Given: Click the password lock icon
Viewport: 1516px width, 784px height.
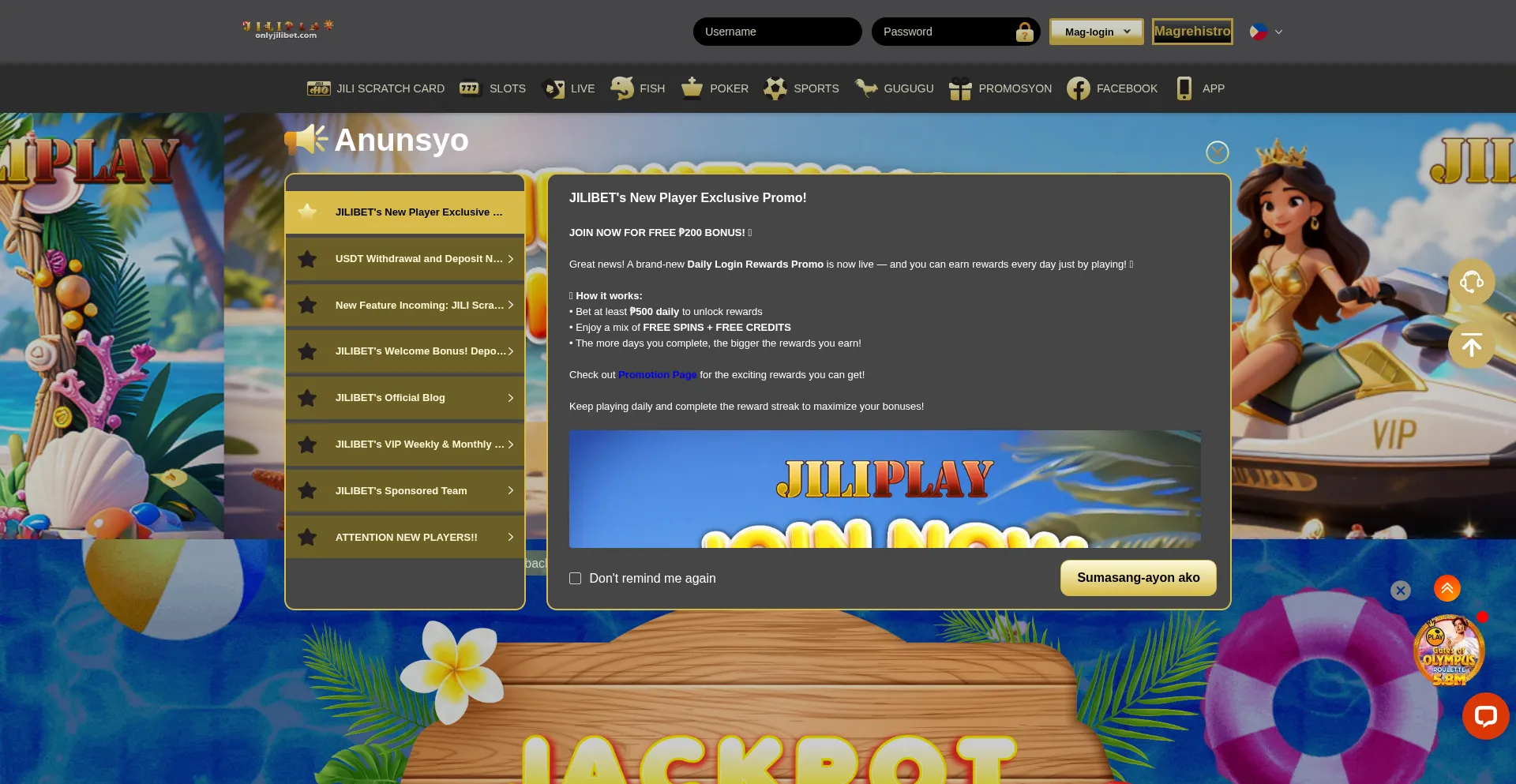Looking at the screenshot, I should pyautogui.click(x=1024, y=32).
